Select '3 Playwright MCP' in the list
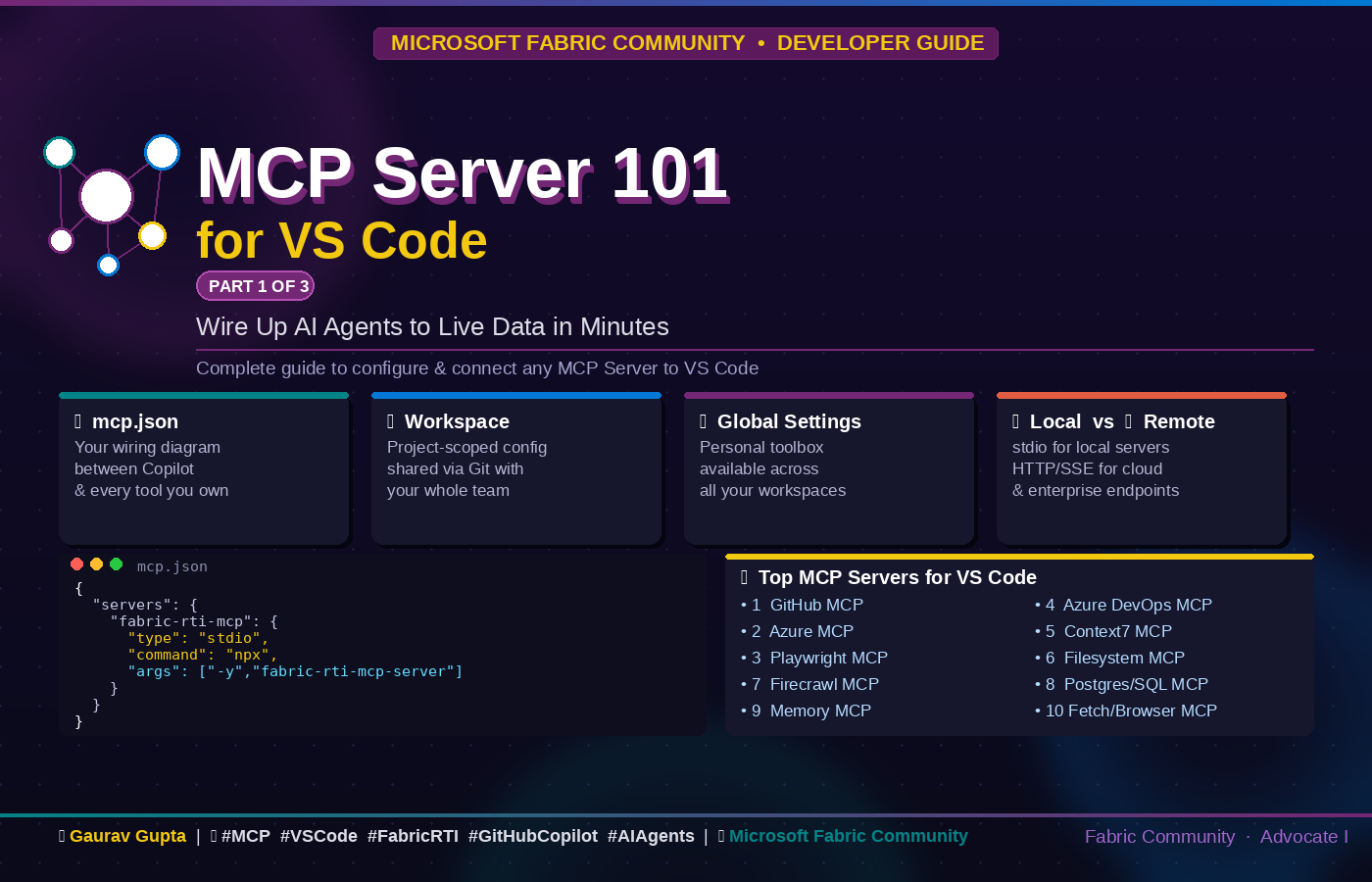1372x882 pixels. pos(814,658)
